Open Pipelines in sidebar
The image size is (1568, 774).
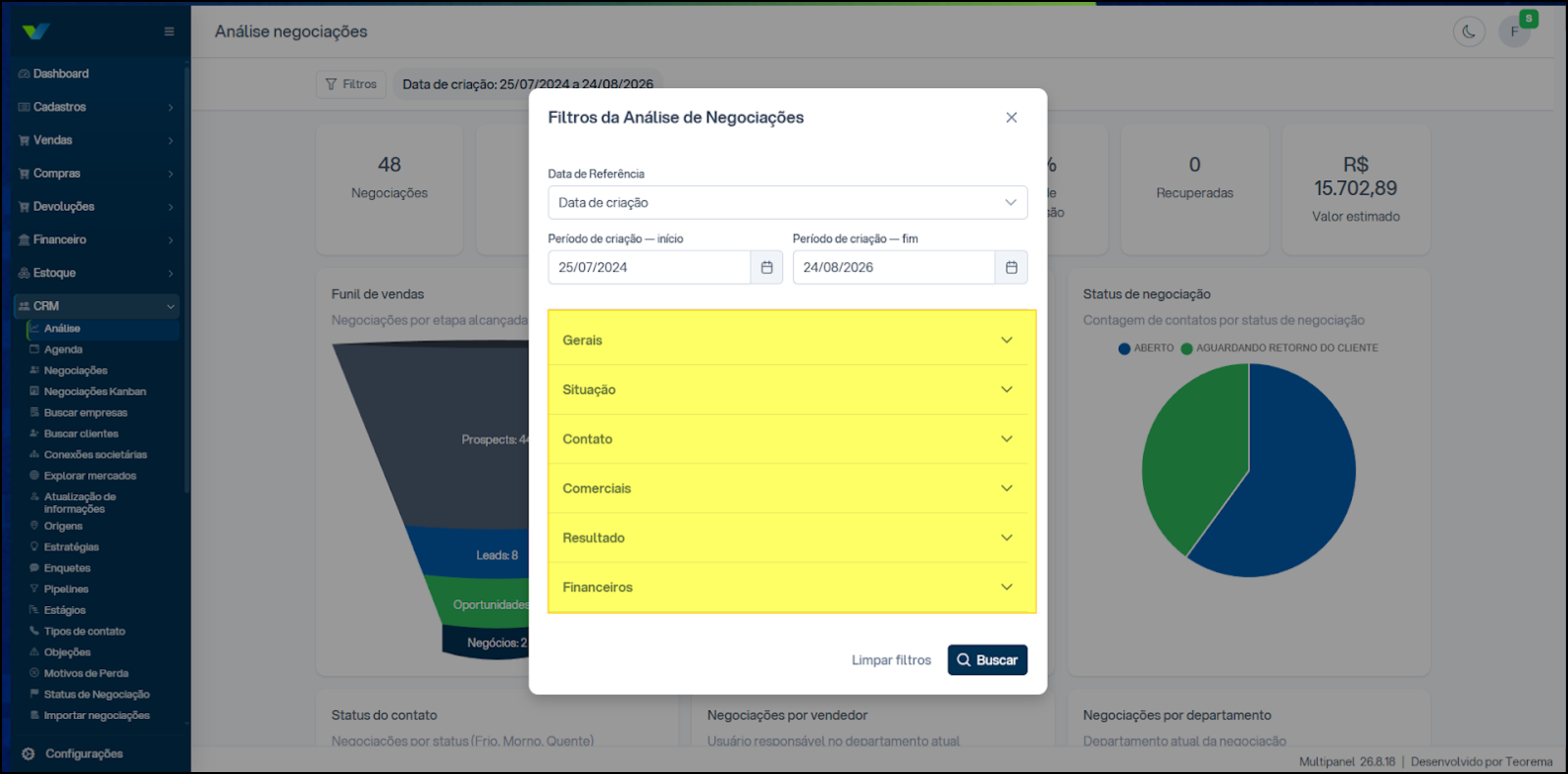66,589
